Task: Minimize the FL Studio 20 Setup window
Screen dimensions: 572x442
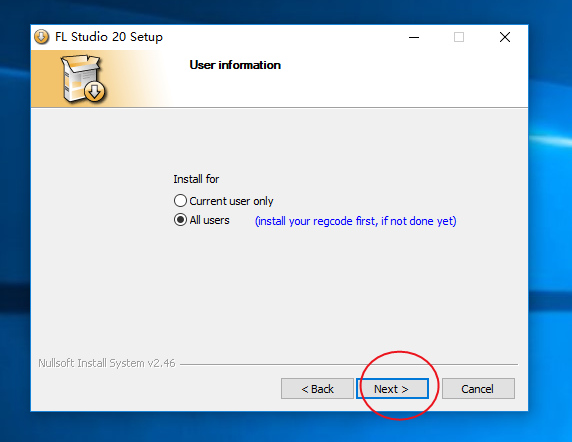Action: click(x=414, y=37)
